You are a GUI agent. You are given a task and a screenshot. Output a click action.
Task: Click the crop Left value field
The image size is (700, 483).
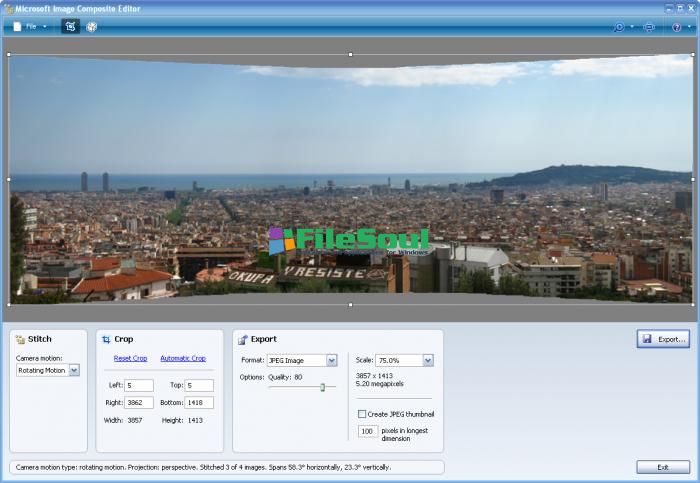(139, 385)
